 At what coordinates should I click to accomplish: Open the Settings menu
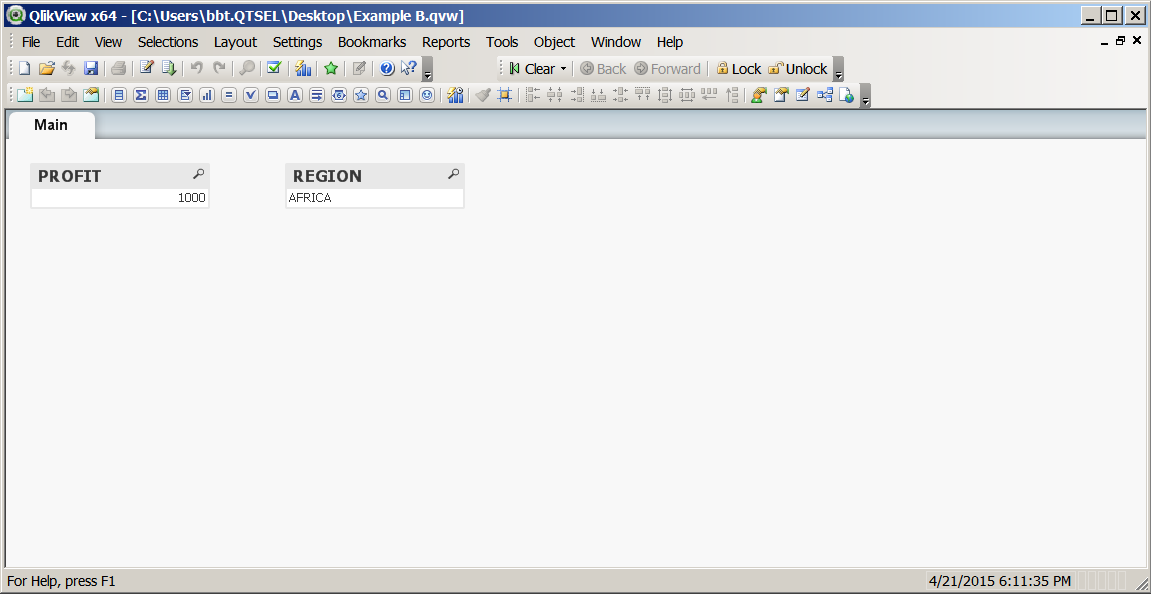(297, 42)
